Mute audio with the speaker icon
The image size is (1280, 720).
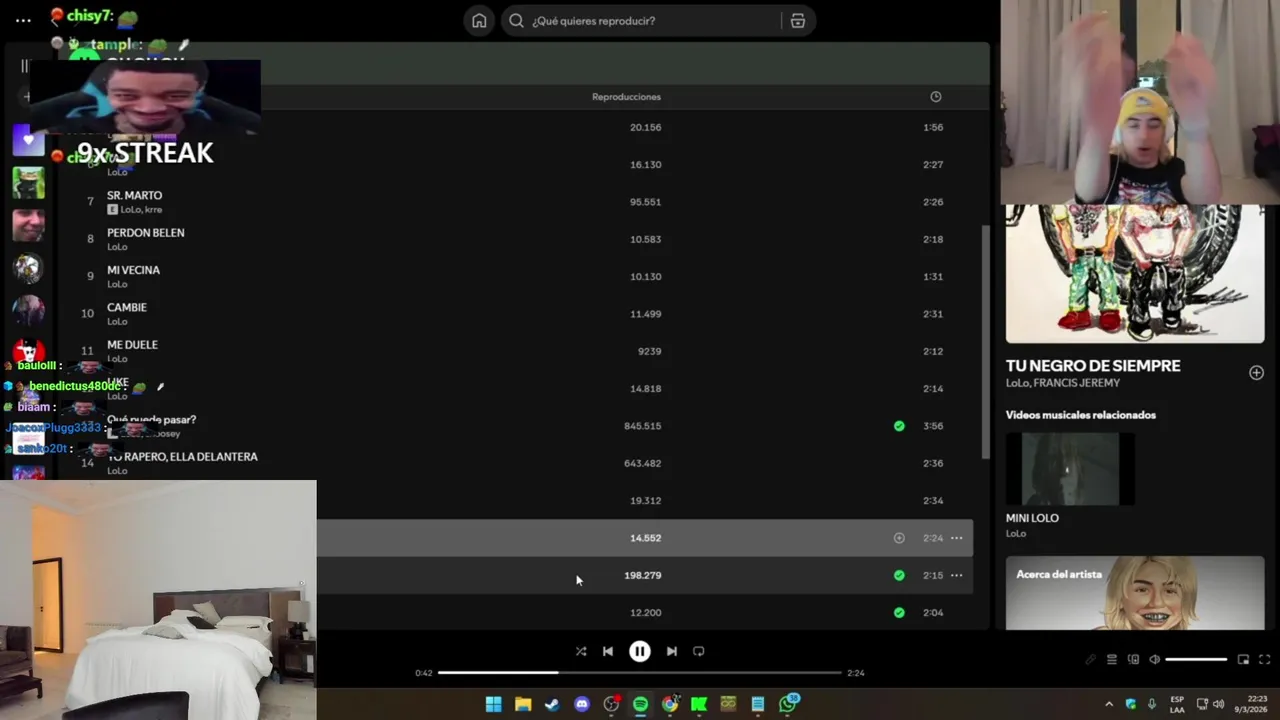coord(1154,660)
